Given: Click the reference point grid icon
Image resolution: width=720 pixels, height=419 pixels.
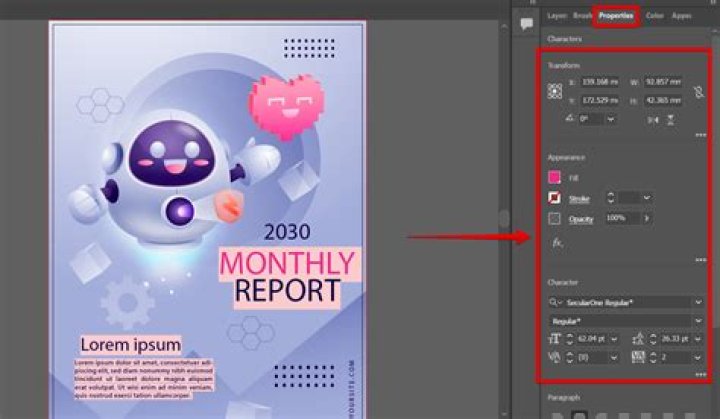Looking at the screenshot, I should (x=555, y=91).
